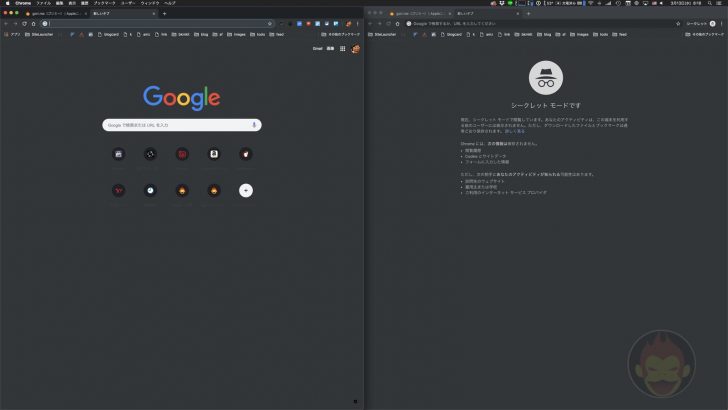
Task: Switch to gori.me tab in left window
Action: point(55,13)
